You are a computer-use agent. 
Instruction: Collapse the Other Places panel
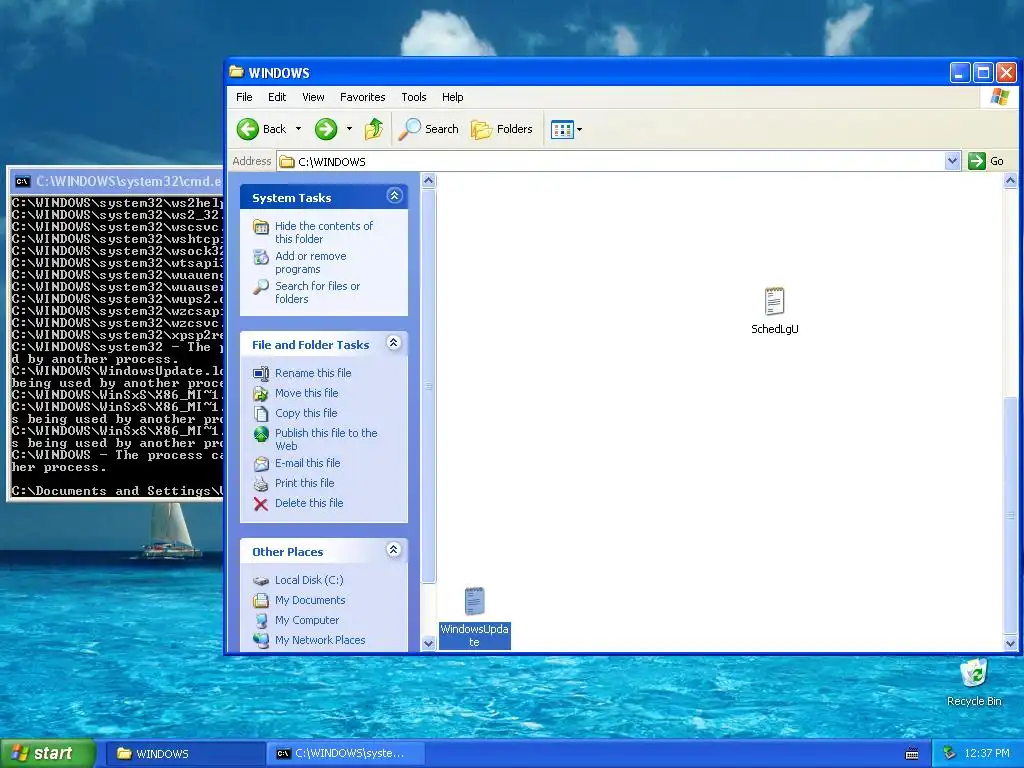coord(394,550)
